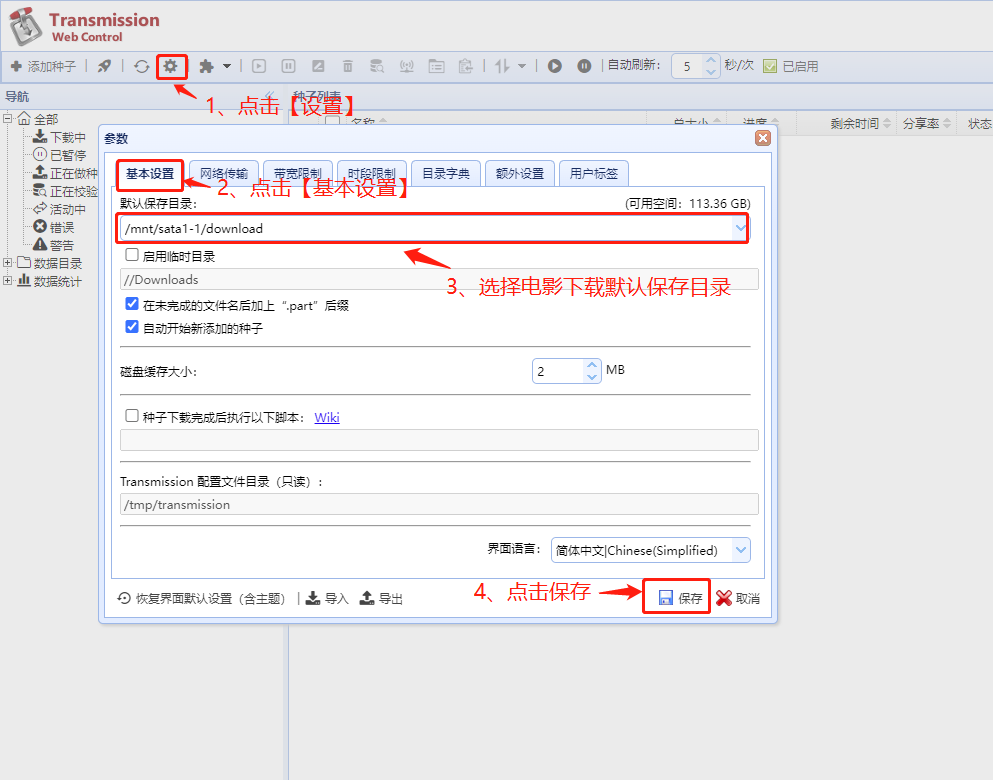
Task: Toggle the ".part" suffix checkbox
Action: click(x=132, y=304)
